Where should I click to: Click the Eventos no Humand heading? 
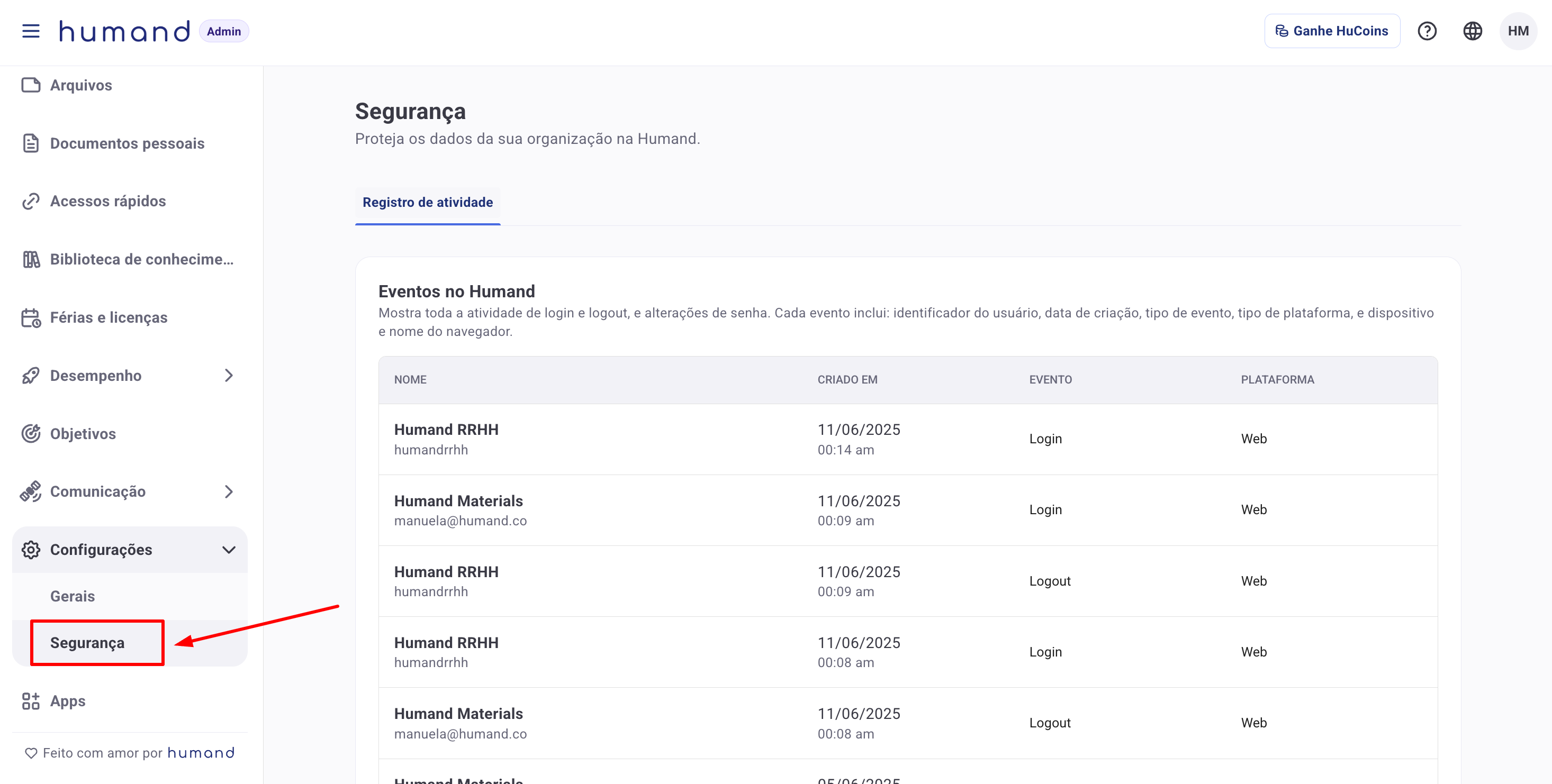pyautogui.click(x=456, y=291)
